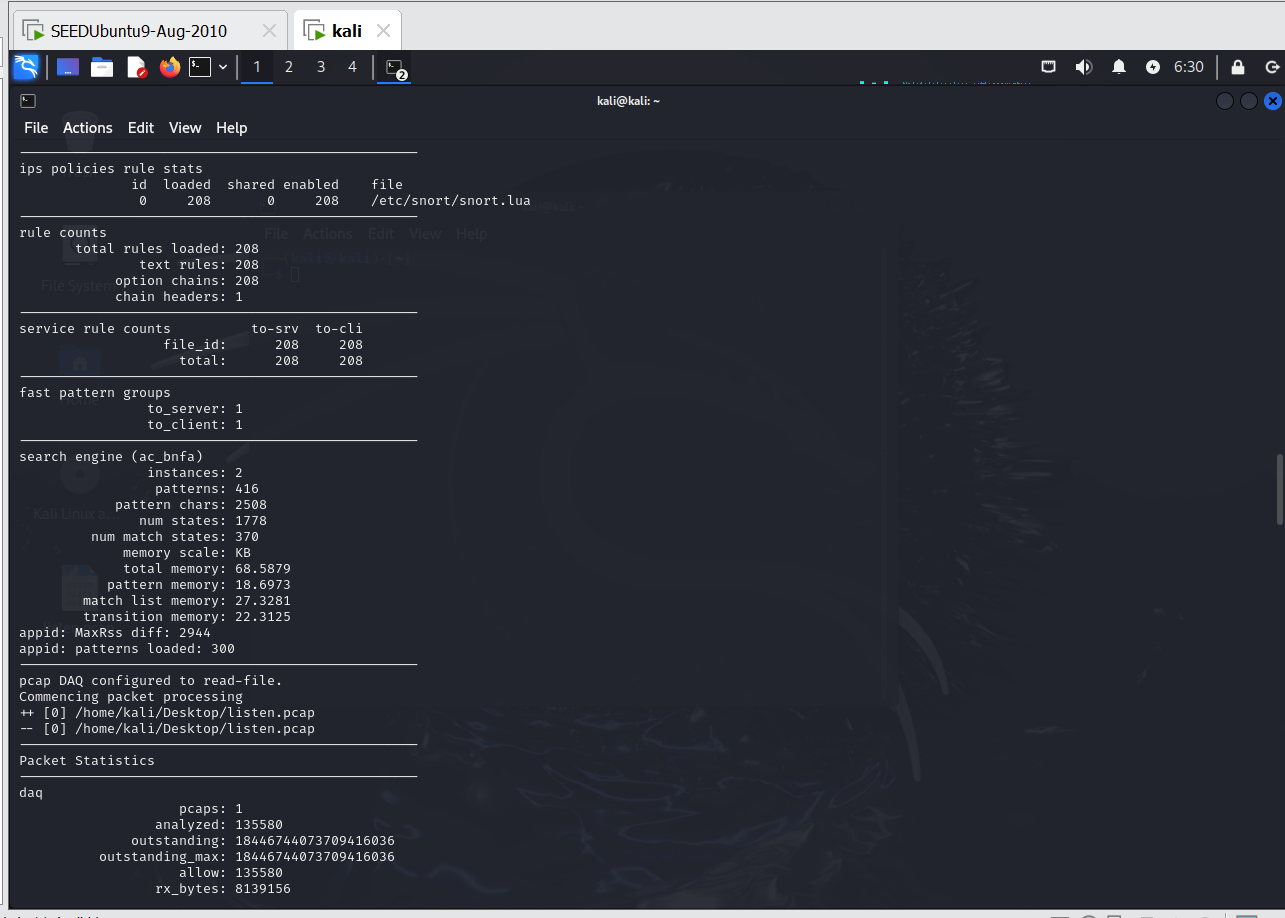Switch to workspace 1

(257, 67)
